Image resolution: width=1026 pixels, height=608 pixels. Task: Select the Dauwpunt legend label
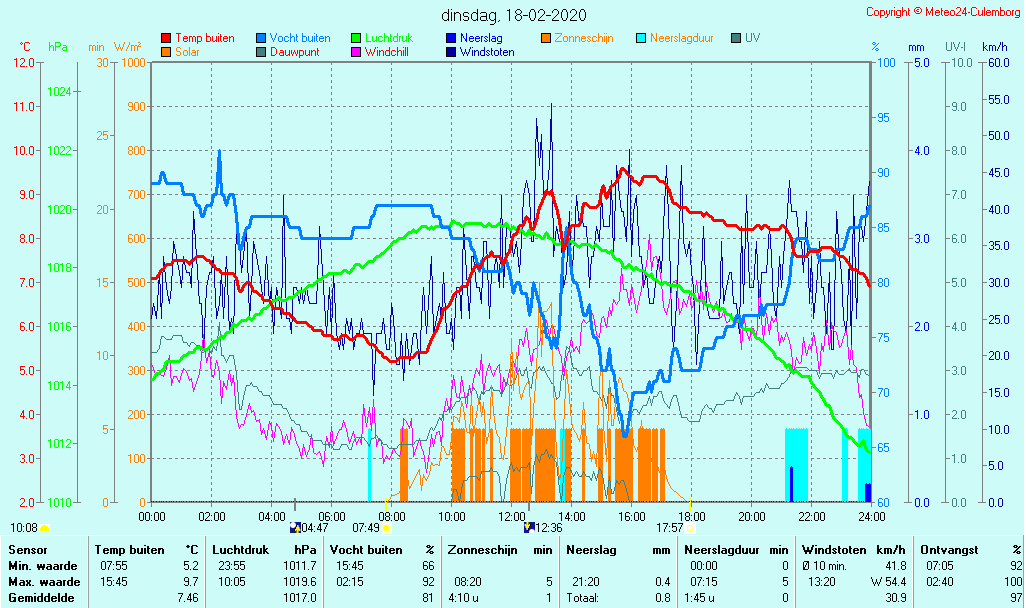(294, 52)
